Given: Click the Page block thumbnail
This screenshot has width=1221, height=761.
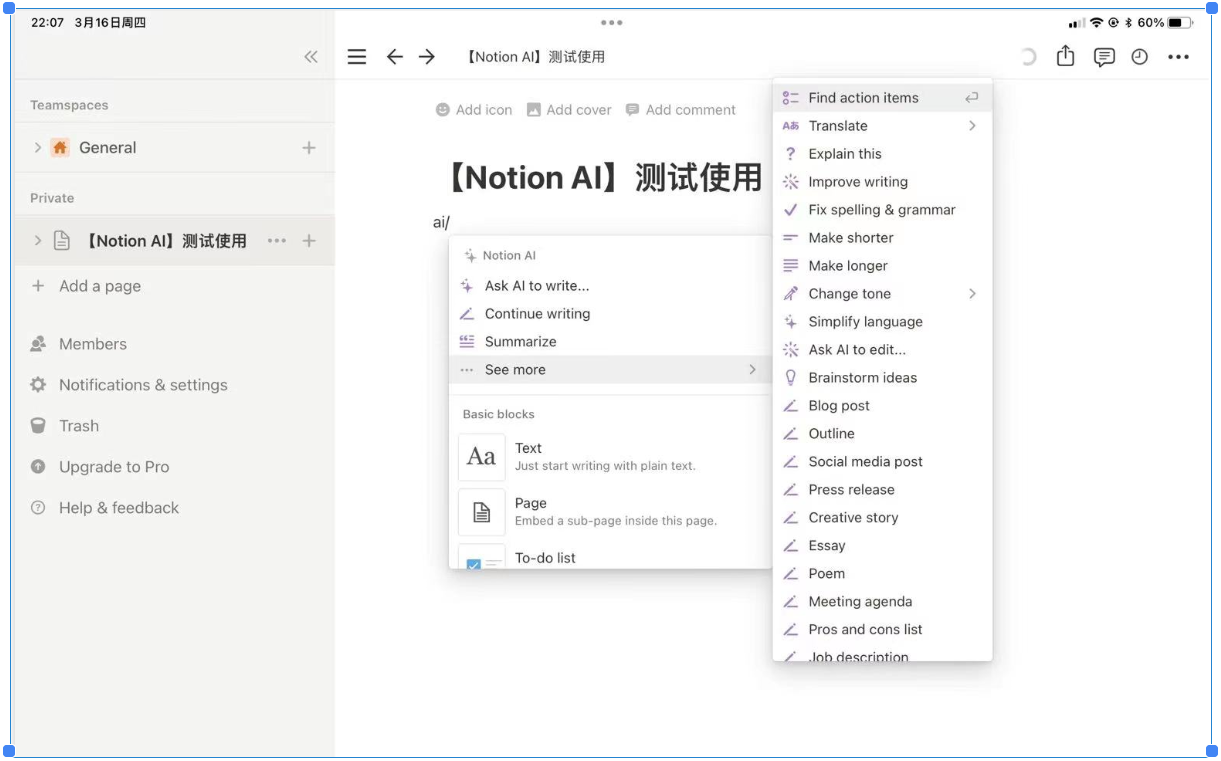Looking at the screenshot, I should pyautogui.click(x=482, y=512).
